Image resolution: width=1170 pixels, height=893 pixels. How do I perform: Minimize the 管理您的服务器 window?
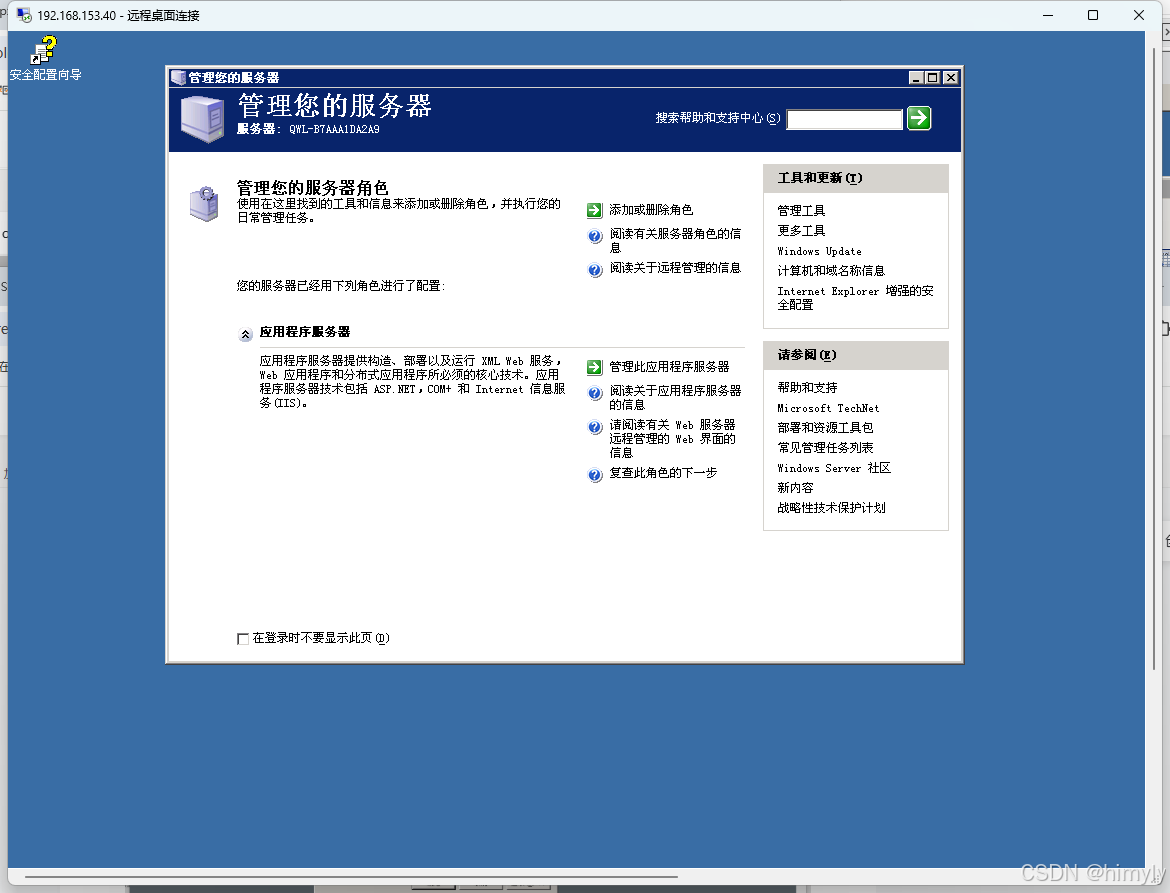(916, 78)
